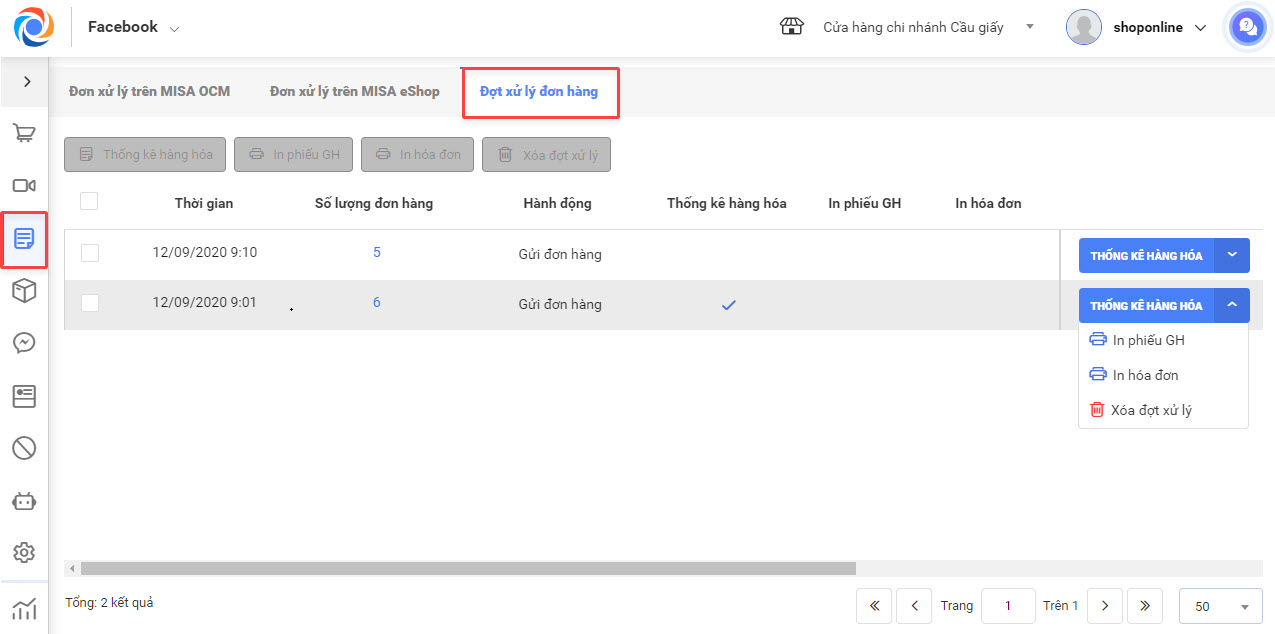This screenshot has height=634, width=1275.
Task: Choose In hóa đơn from the dropdown menu
Action: [1163, 375]
